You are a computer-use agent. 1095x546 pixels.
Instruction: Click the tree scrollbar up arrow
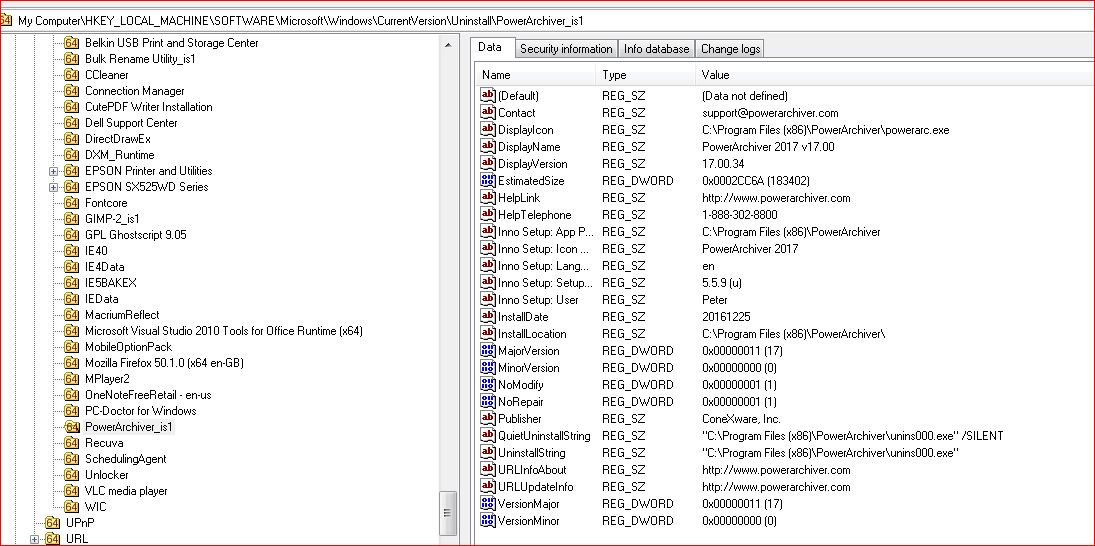(x=448, y=46)
